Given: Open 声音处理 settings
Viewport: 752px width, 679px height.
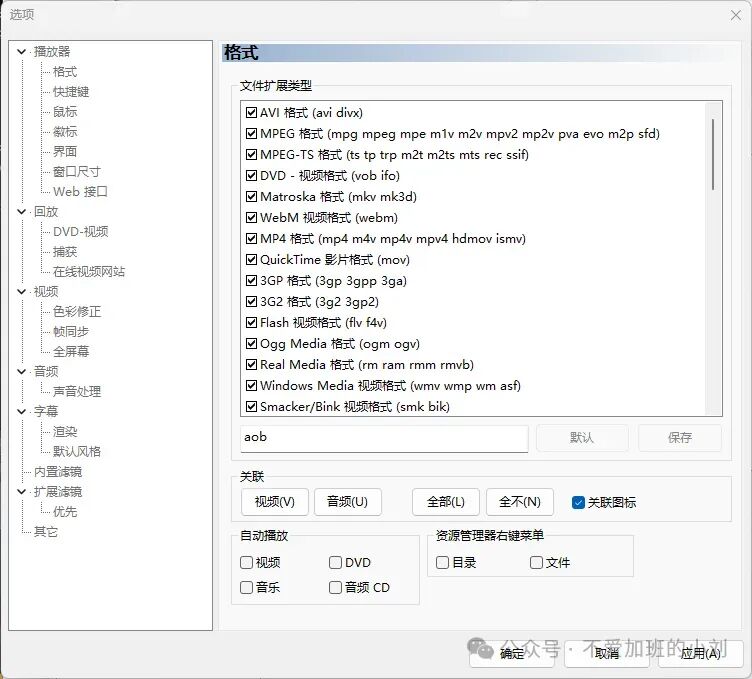Looking at the screenshot, I should coord(77,391).
